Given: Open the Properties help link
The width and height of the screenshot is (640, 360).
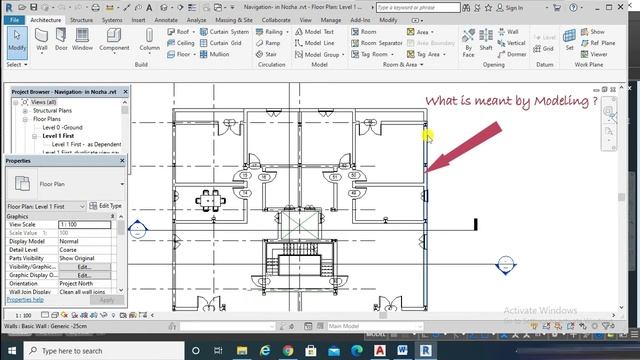Looking at the screenshot, I should click(x=25, y=300).
